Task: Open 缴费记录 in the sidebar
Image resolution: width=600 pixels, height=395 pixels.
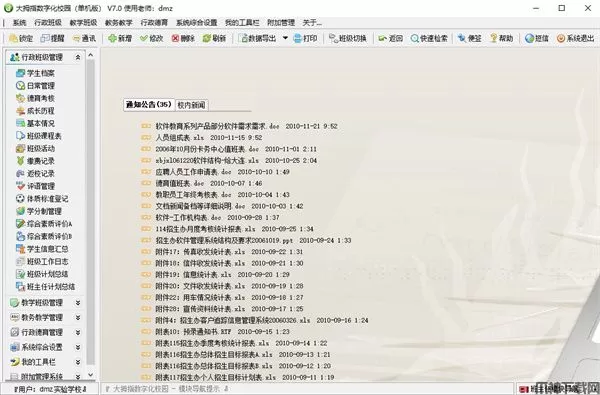Action: coord(35,161)
